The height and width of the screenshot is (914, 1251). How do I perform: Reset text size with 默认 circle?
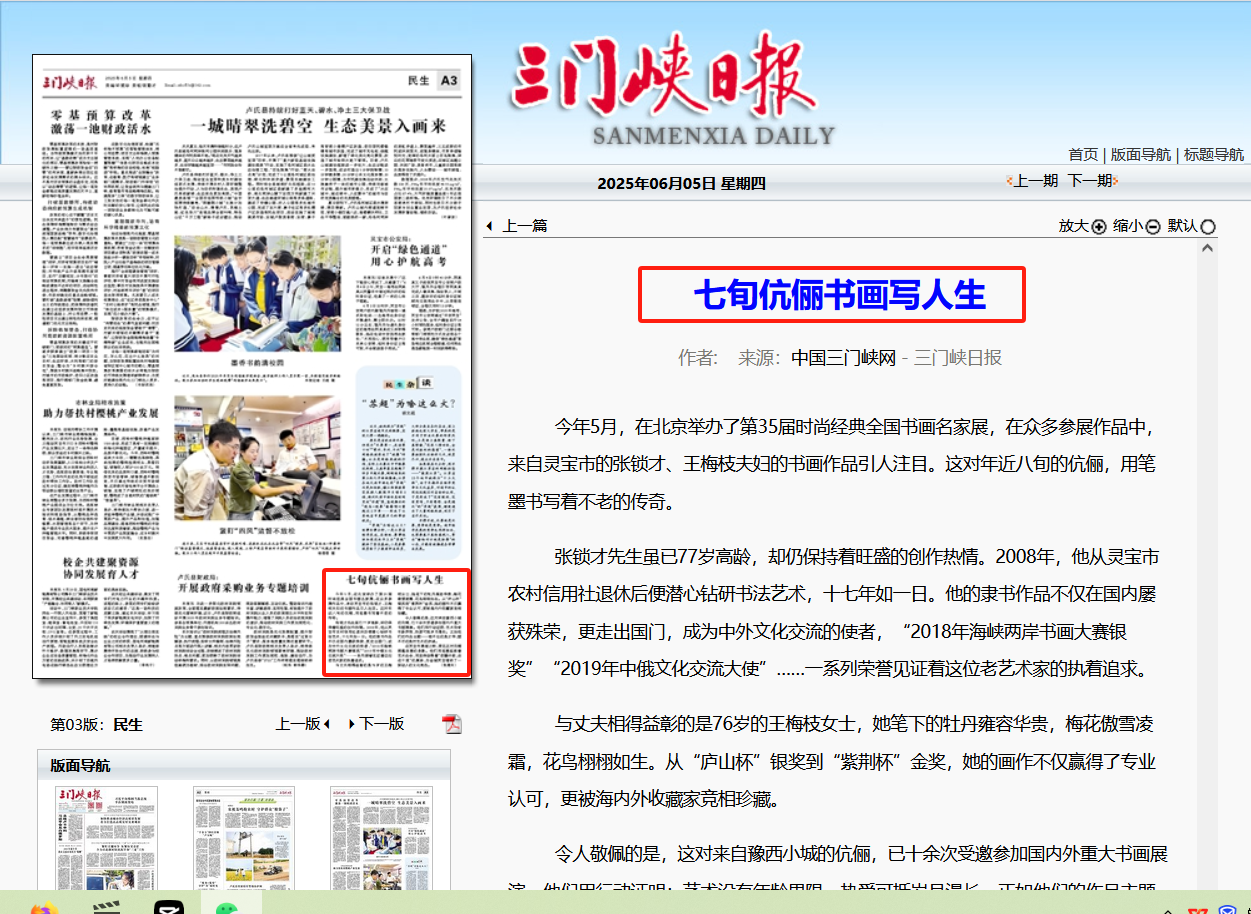(1208, 227)
